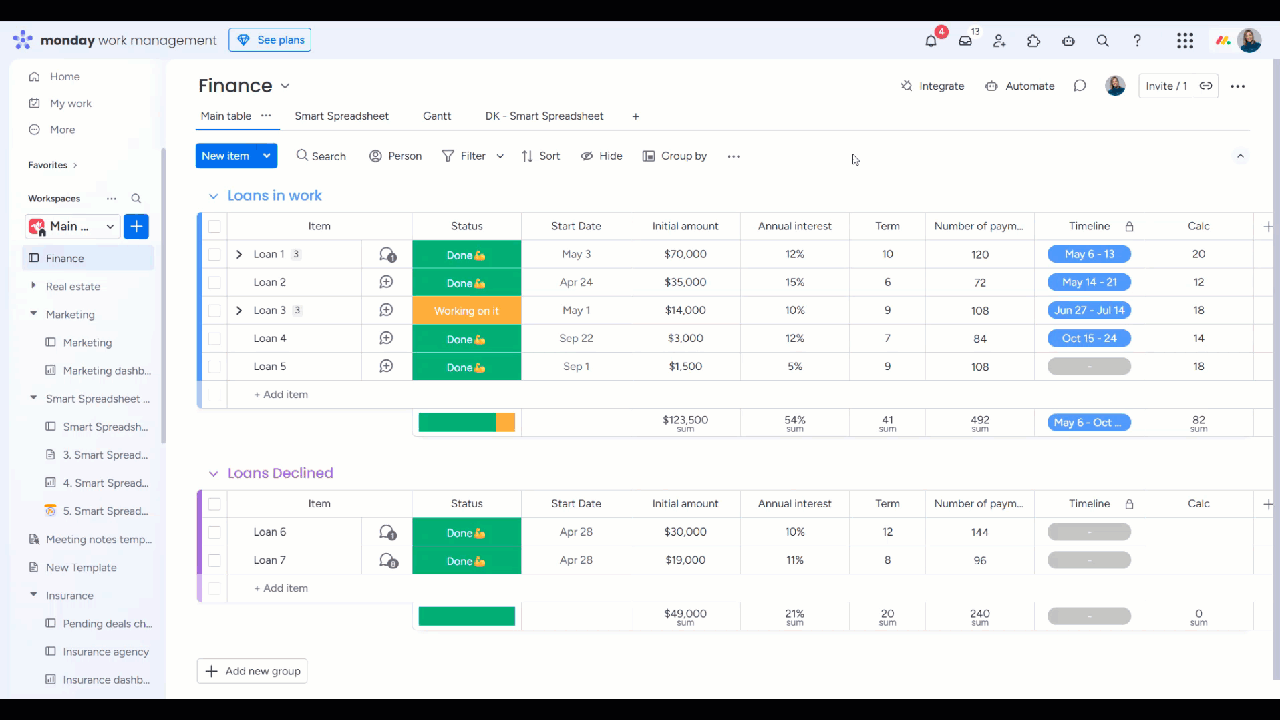Open the products switcher grid icon
This screenshot has height=720, width=1280.
(1185, 41)
